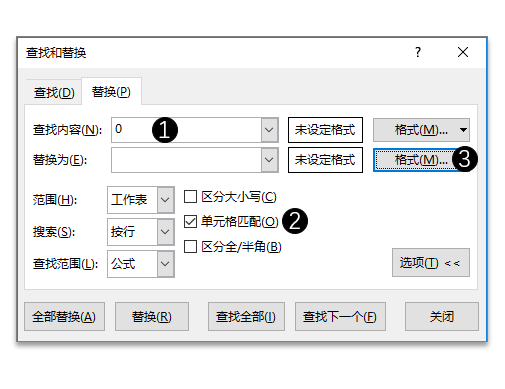The image size is (505, 389).
Task: Click the black circled number 3 marker
Action: point(464,159)
